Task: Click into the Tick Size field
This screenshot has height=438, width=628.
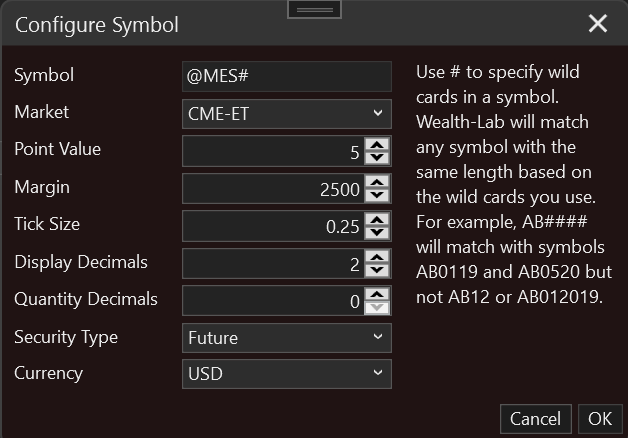Action: (x=272, y=226)
